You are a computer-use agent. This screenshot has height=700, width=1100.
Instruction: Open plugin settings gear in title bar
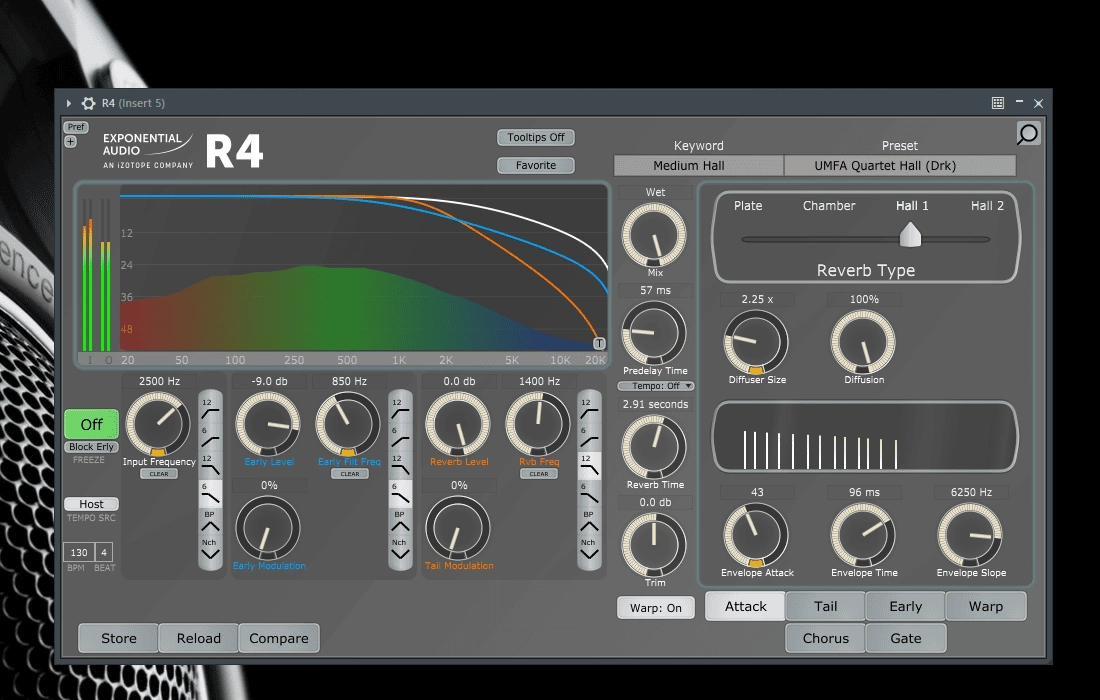(88, 103)
